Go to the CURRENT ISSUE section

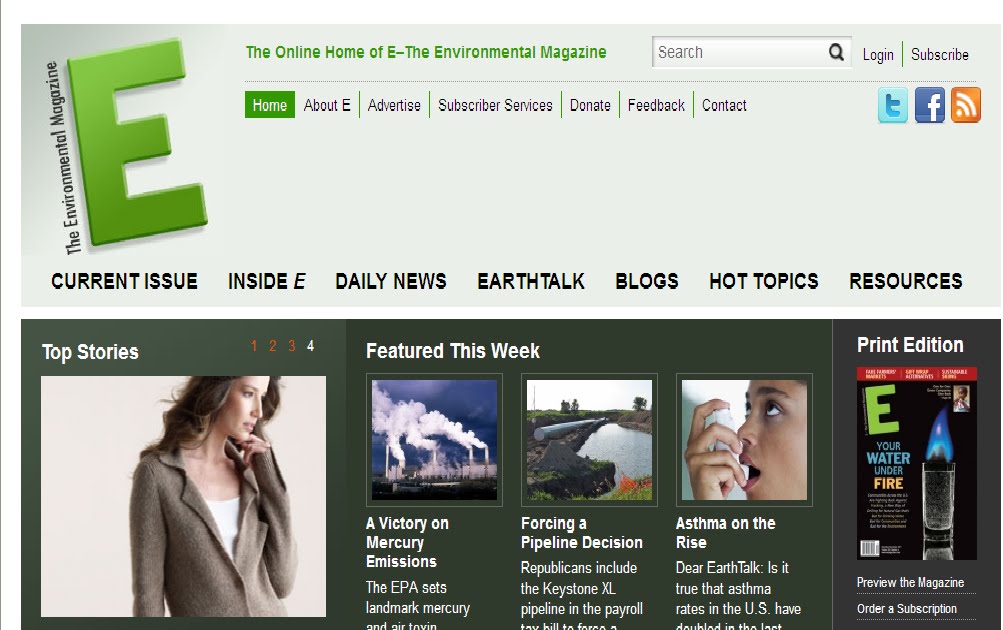click(124, 281)
